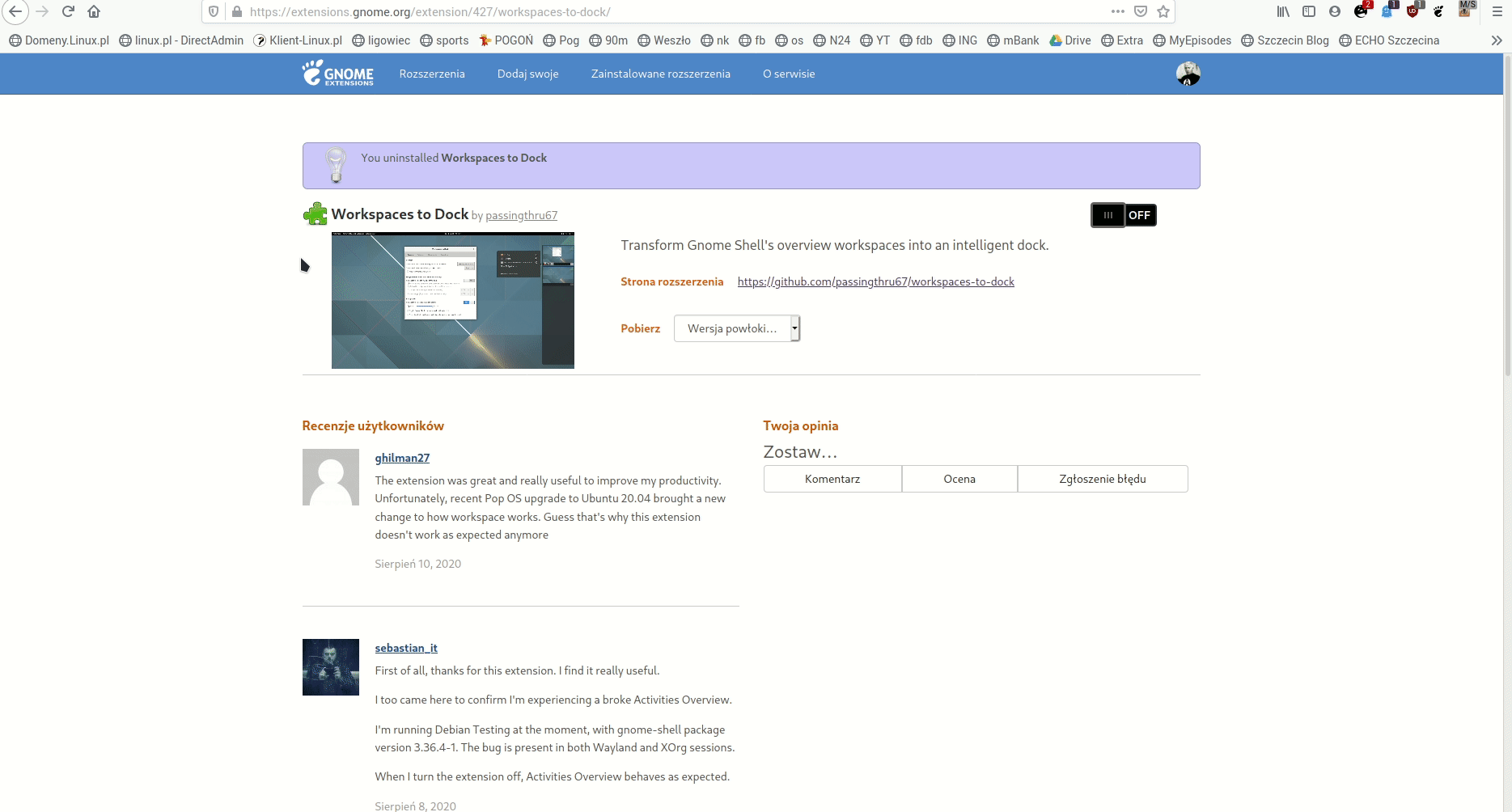
Task: Click the green puzzle extension icon
Action: coord(315,214)
